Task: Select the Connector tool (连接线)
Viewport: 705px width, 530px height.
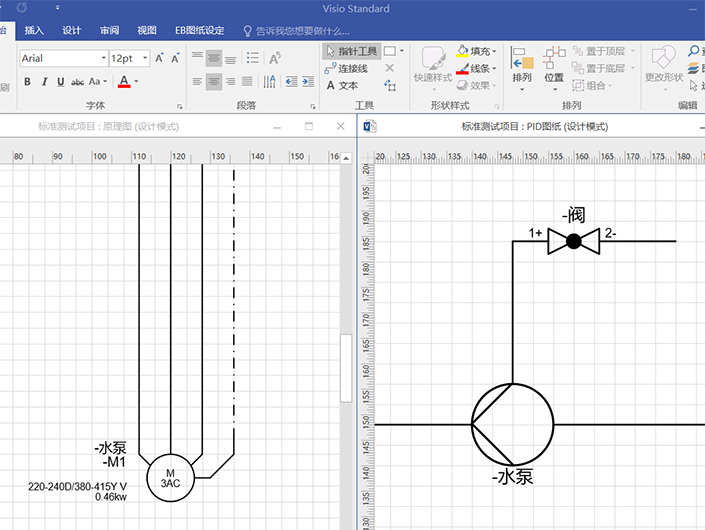Action: (345, 68)
